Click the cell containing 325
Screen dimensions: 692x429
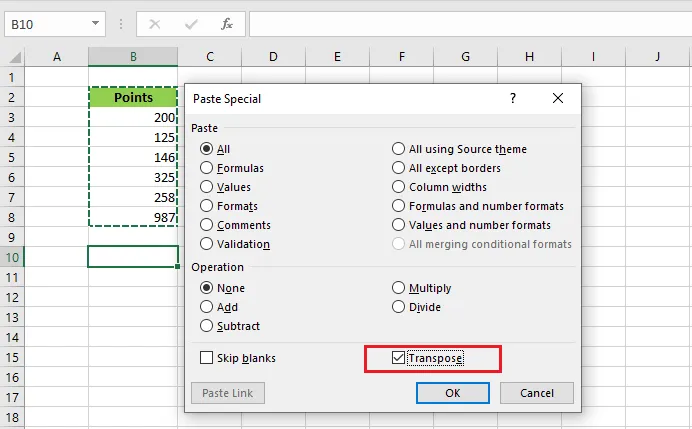click(x=133, y=177)
